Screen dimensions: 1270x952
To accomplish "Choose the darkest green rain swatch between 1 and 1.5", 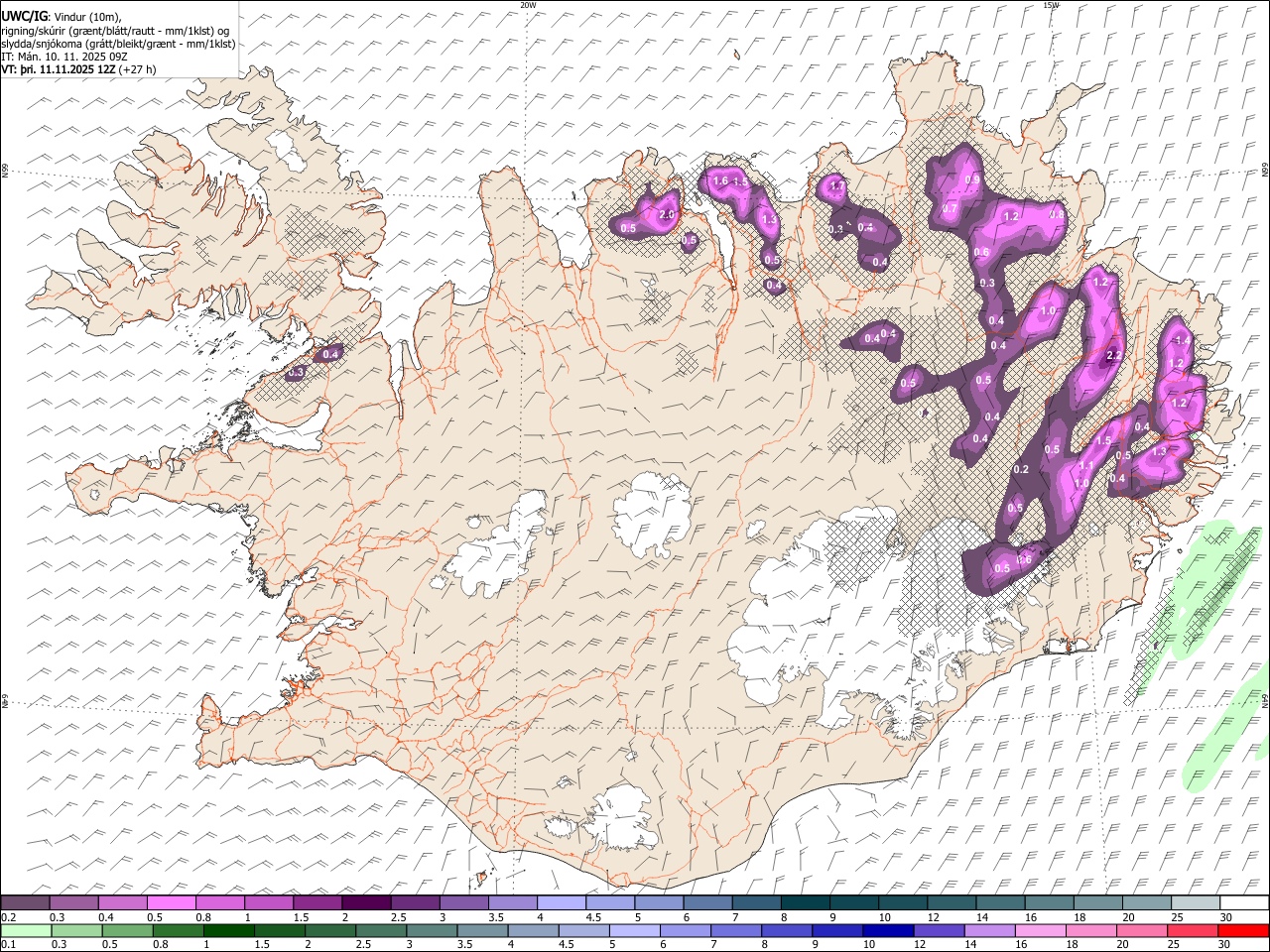I will (228, 930).
